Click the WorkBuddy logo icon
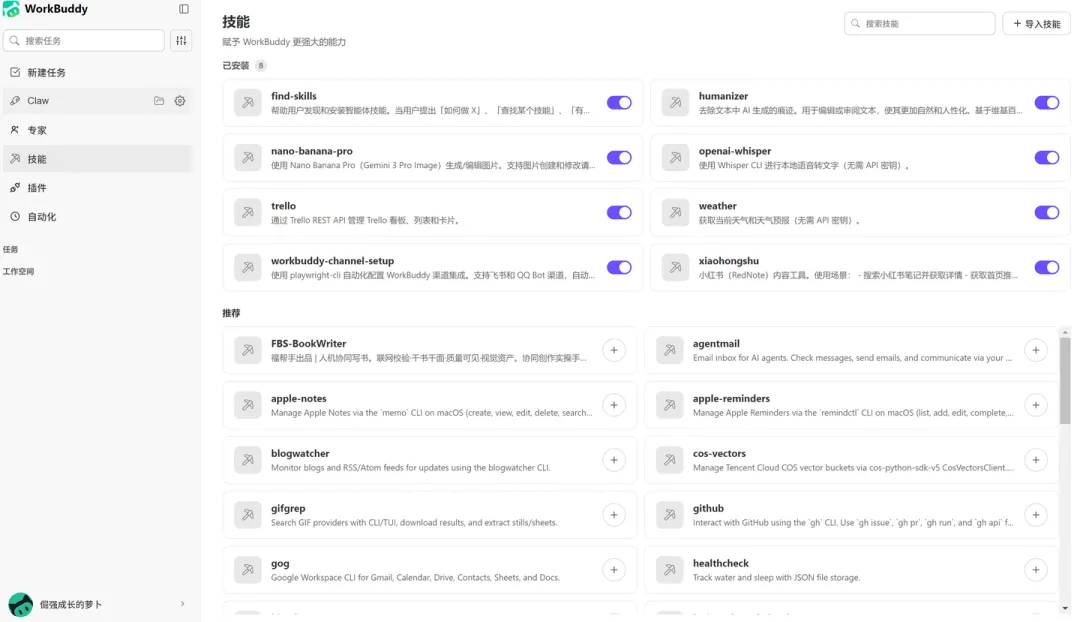This screenshot has height=622, width=1080. [x=11, y=9]
